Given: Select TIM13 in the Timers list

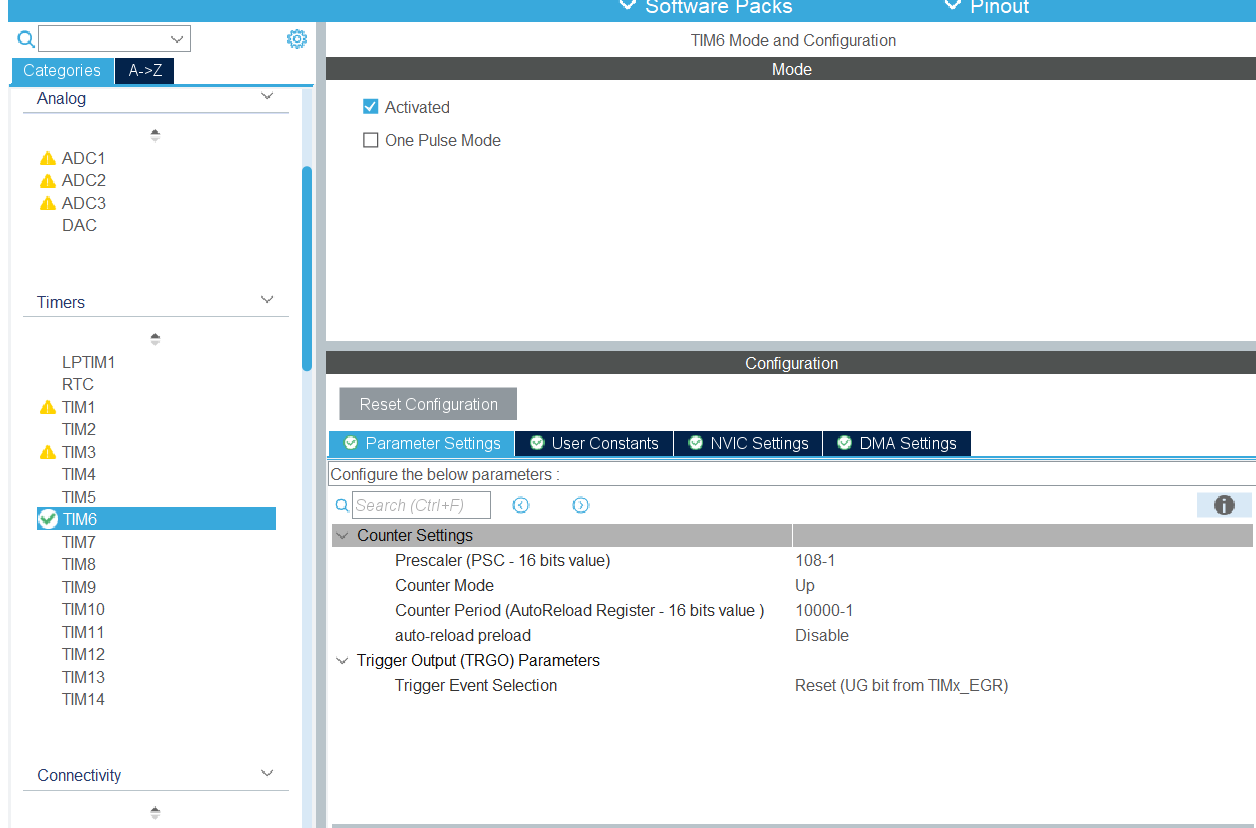Looking at the screenshot, I should click(83, 677).
